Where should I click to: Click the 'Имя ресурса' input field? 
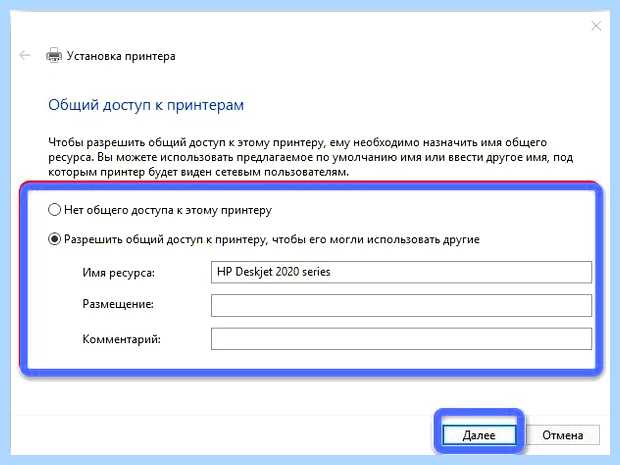click(401, 272)
